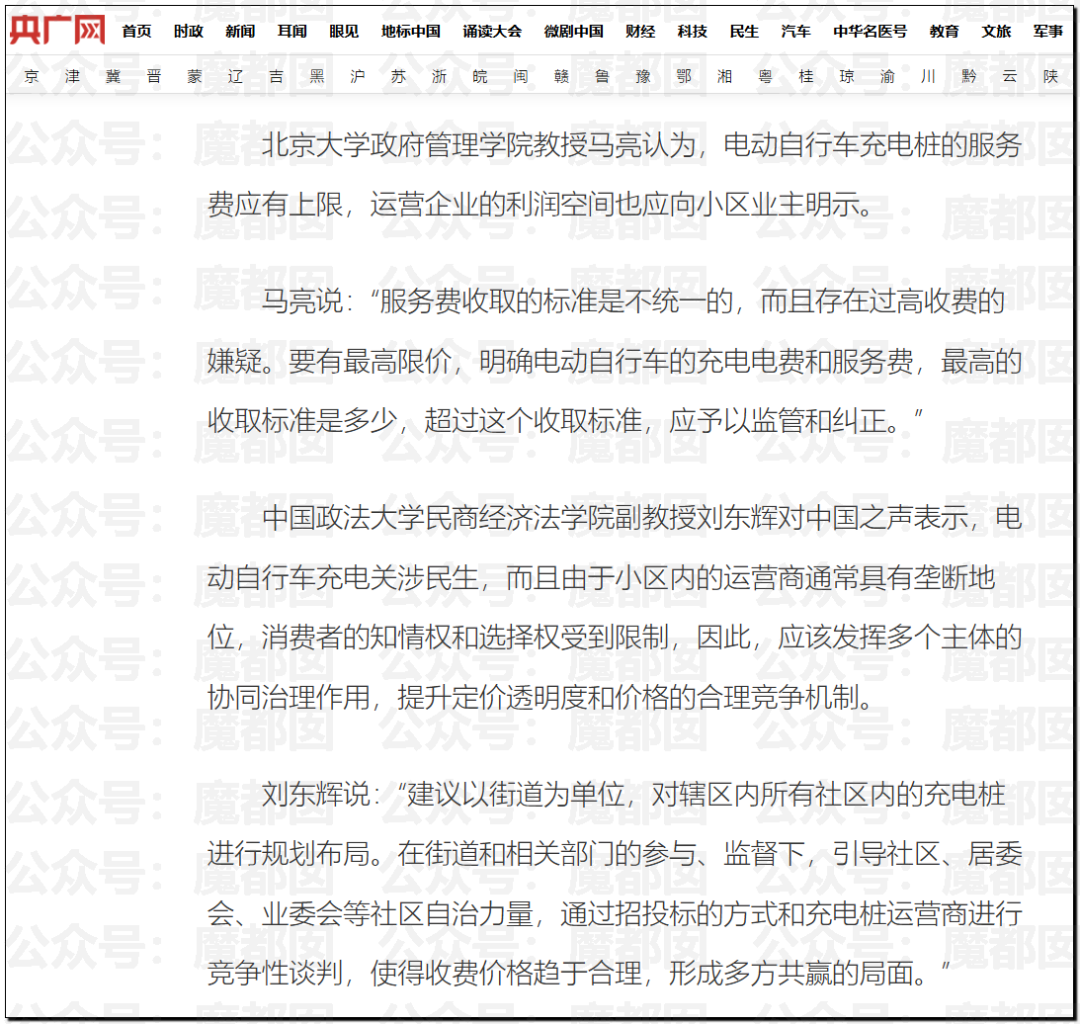Click the line starting 马亮说
The width and height of the screenshot is (1080, 1024).
[x=633, y=302]
